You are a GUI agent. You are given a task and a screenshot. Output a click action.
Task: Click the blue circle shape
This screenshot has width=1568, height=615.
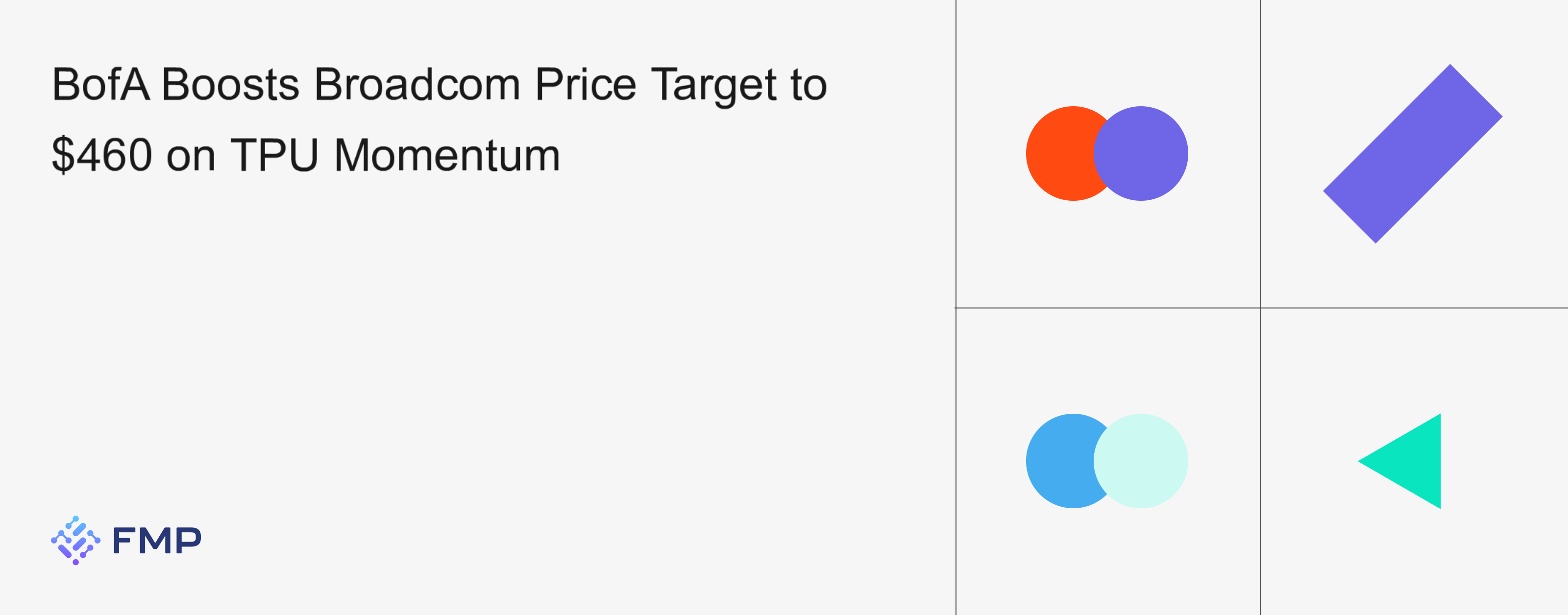pyautogui.click(x=1058, y=461)
